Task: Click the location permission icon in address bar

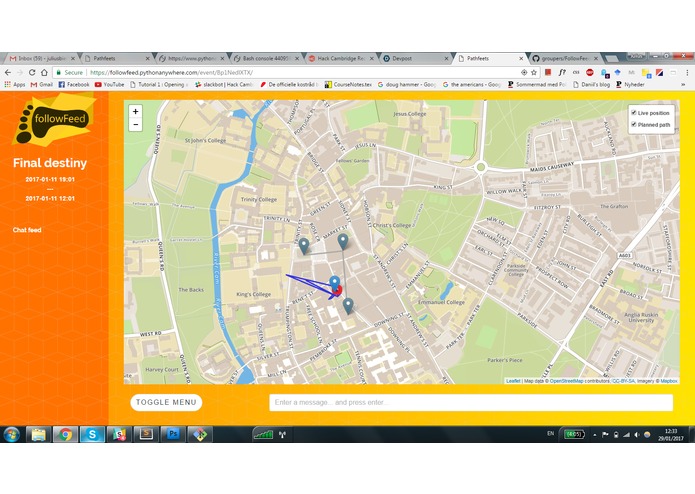Action: [x=524, y=72]
